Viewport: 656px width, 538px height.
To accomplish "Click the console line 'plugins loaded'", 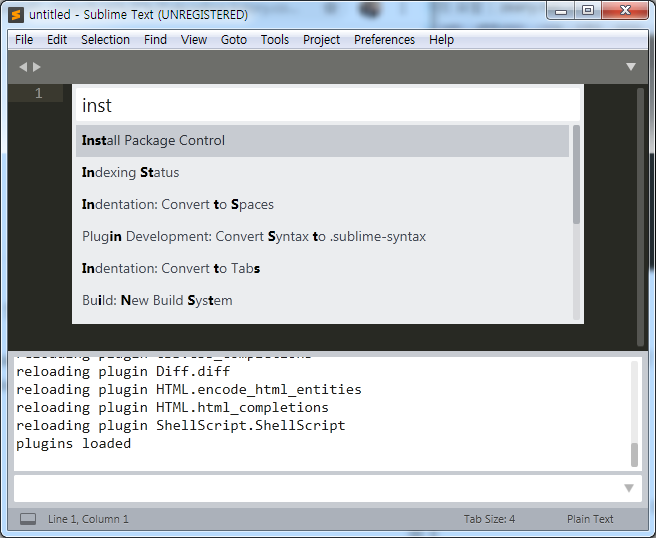I will pos(74,443).
